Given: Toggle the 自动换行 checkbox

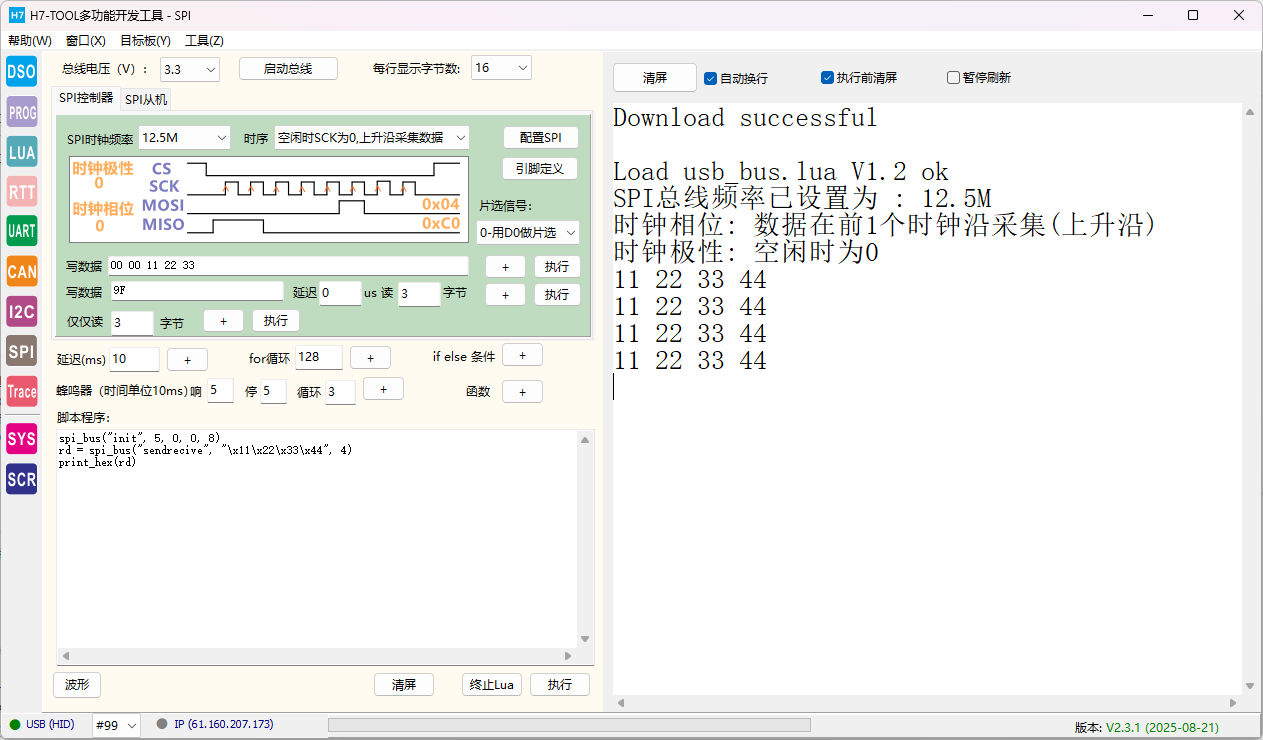Looking at the screenshot, I should (x=711, y=78).
